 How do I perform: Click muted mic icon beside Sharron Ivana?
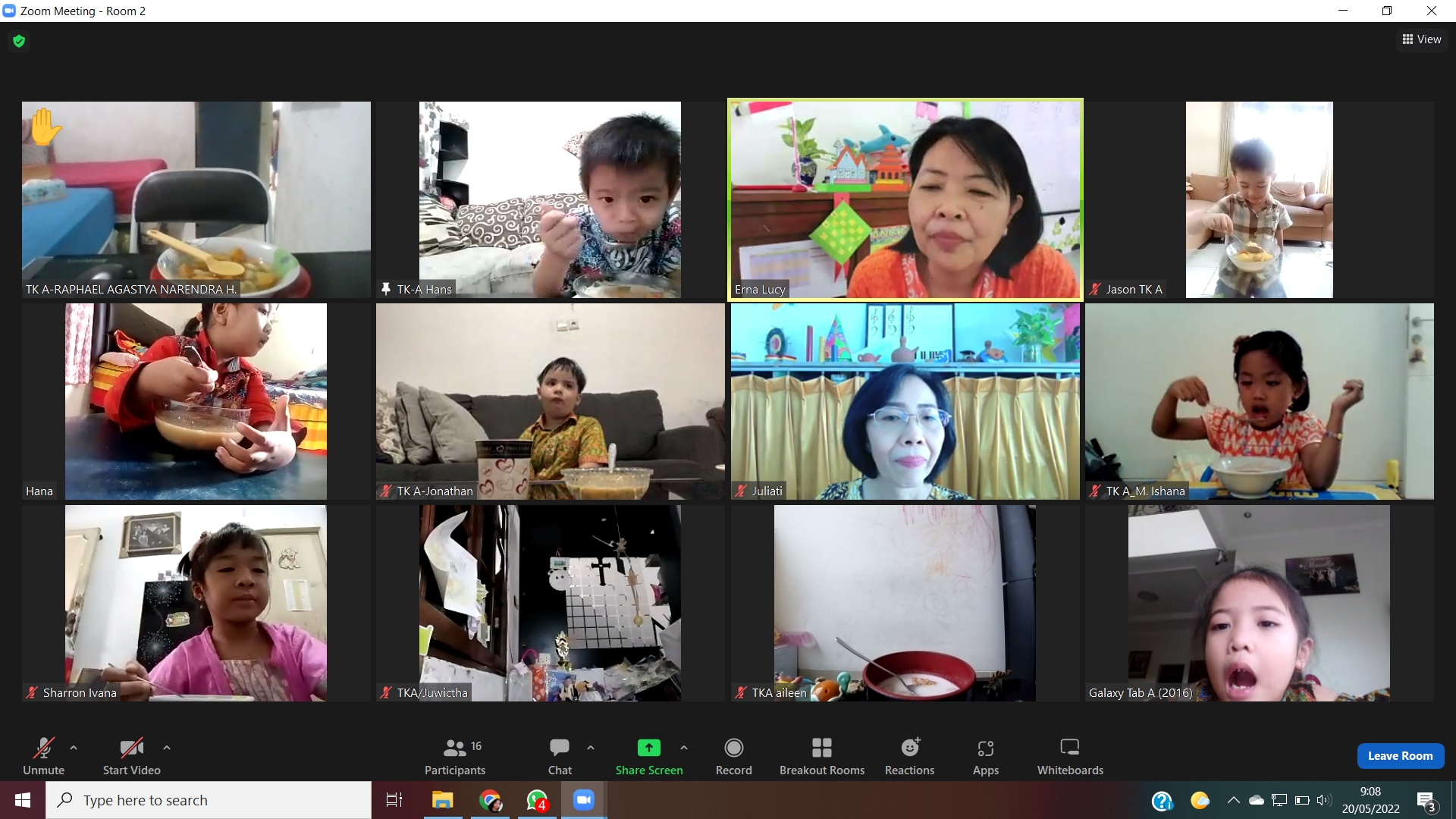[32, 692]
